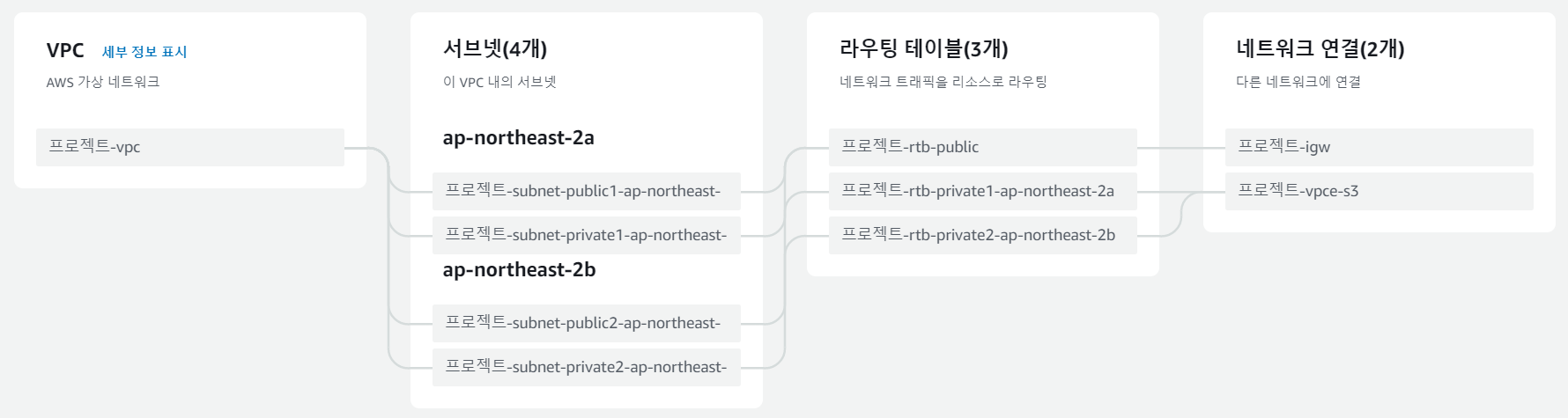Click 네트워크 트래픽을 리소스로 라우팅 description
The image size is (1568, 418).
(943, 82)
